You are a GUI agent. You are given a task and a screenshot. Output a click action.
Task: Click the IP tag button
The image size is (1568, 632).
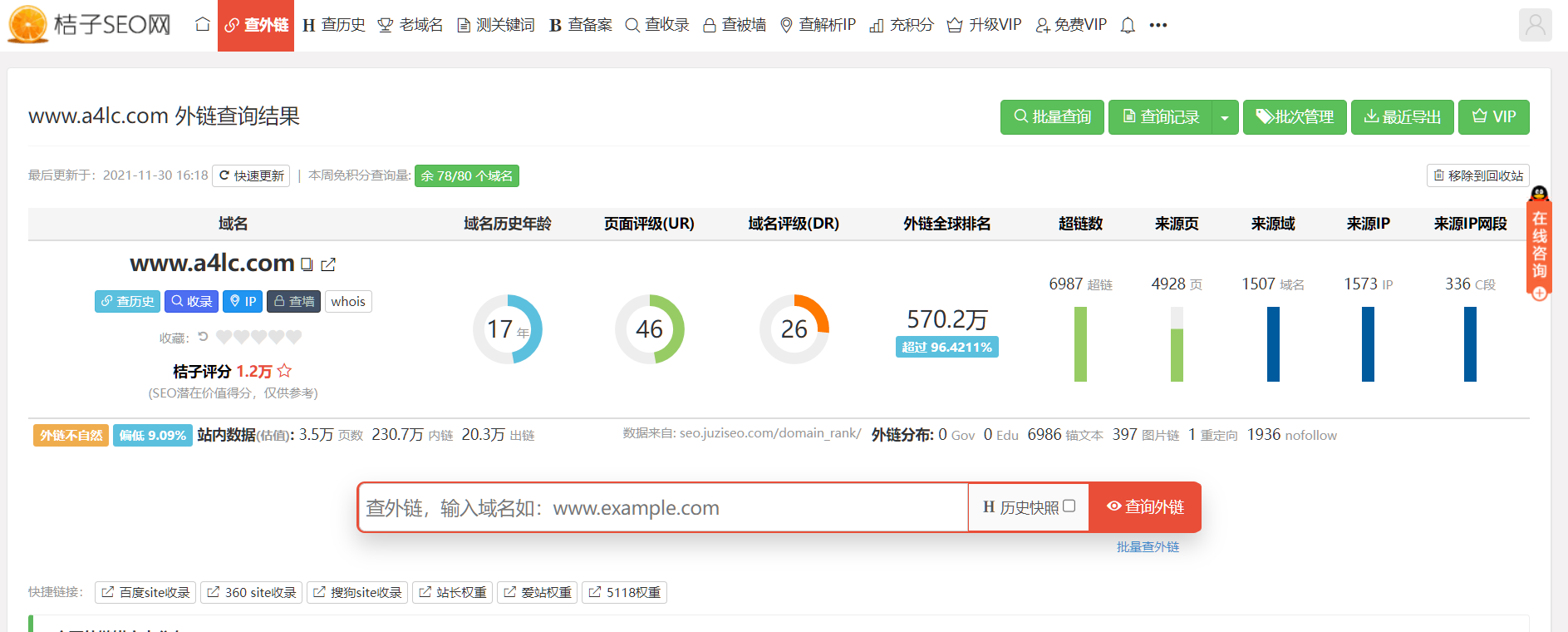[x=243, y=301]
